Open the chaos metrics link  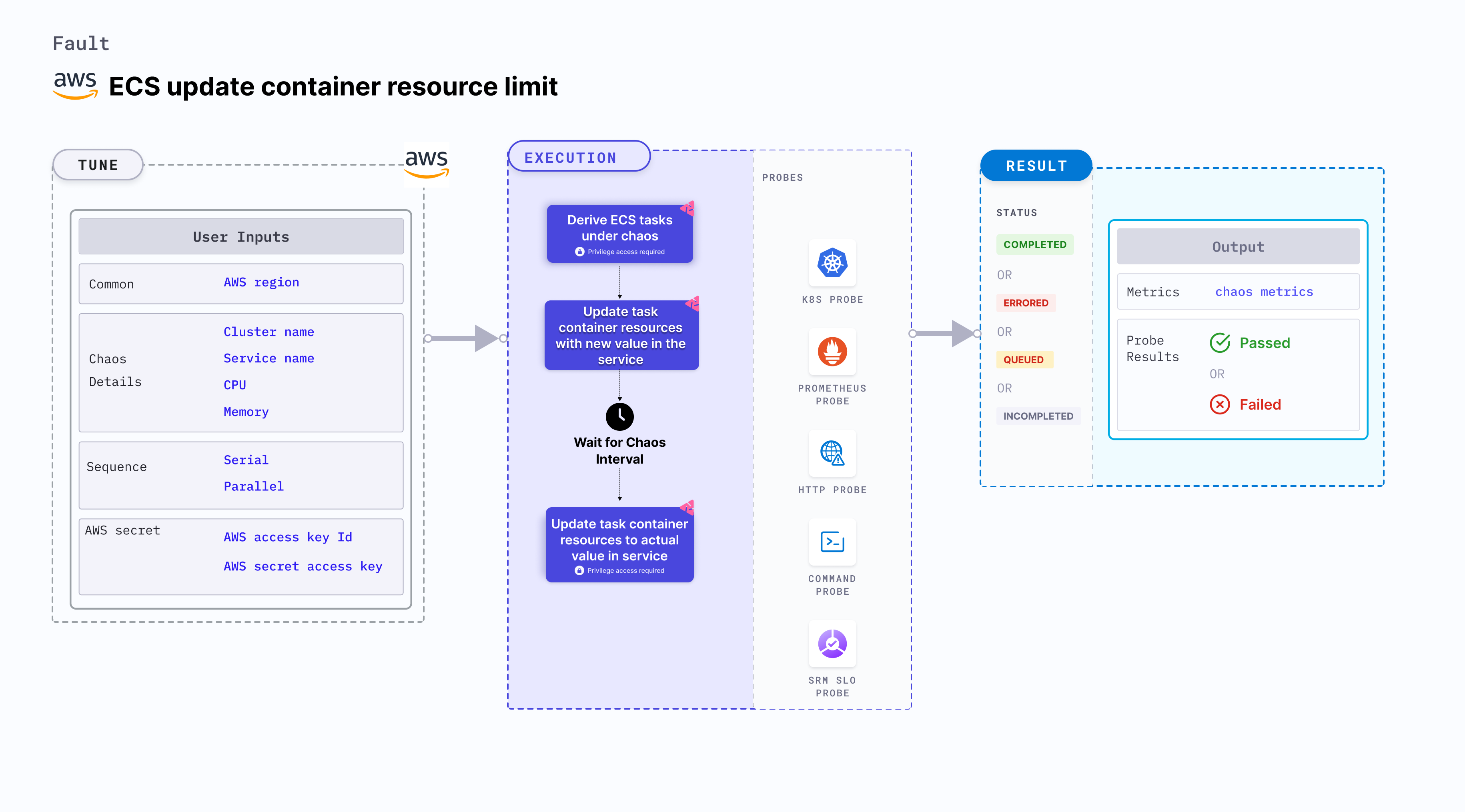(x=1264, y=291)
